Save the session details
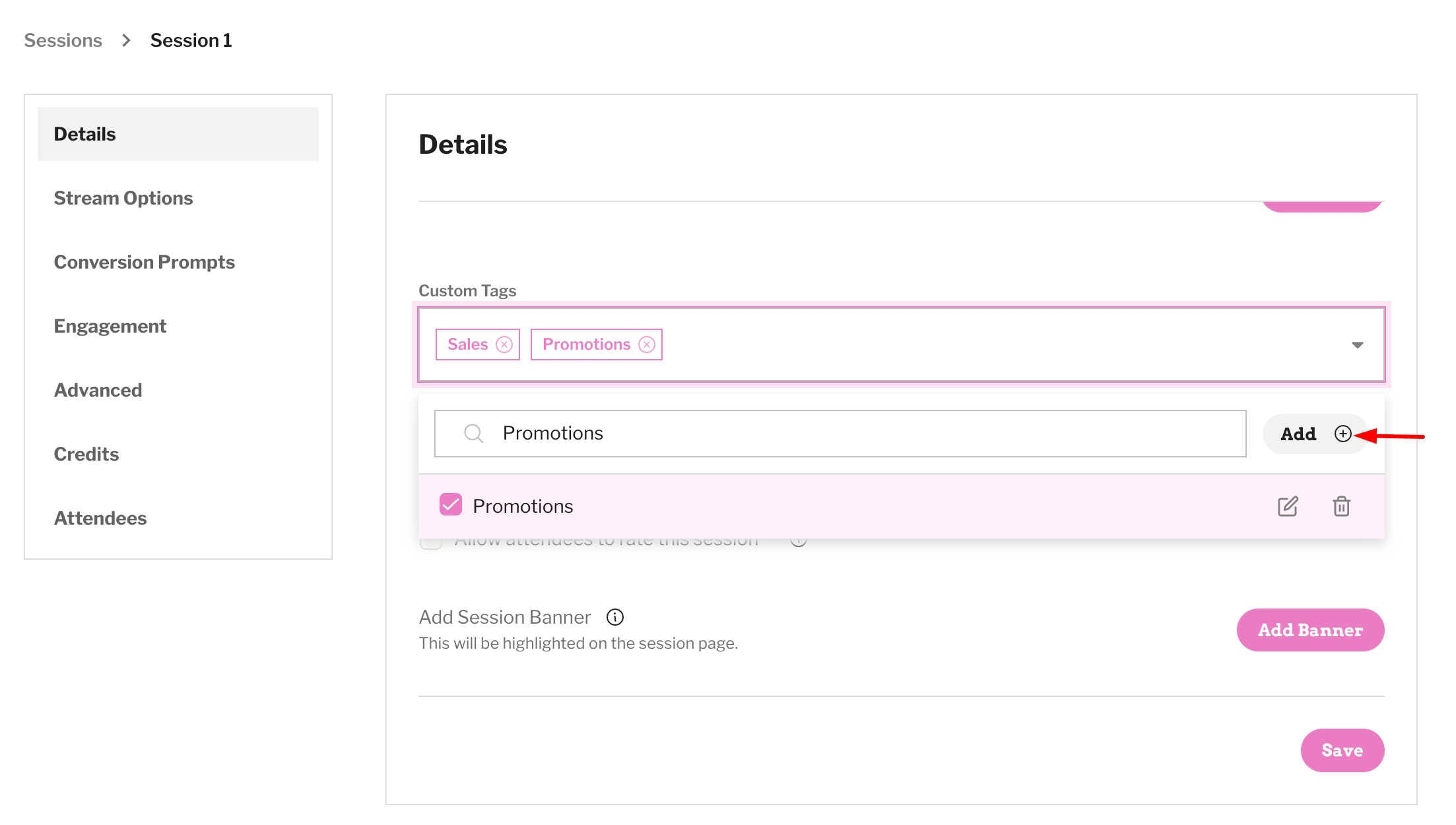The height and width of the screenshot is (825, 1456). (1342, 750)
